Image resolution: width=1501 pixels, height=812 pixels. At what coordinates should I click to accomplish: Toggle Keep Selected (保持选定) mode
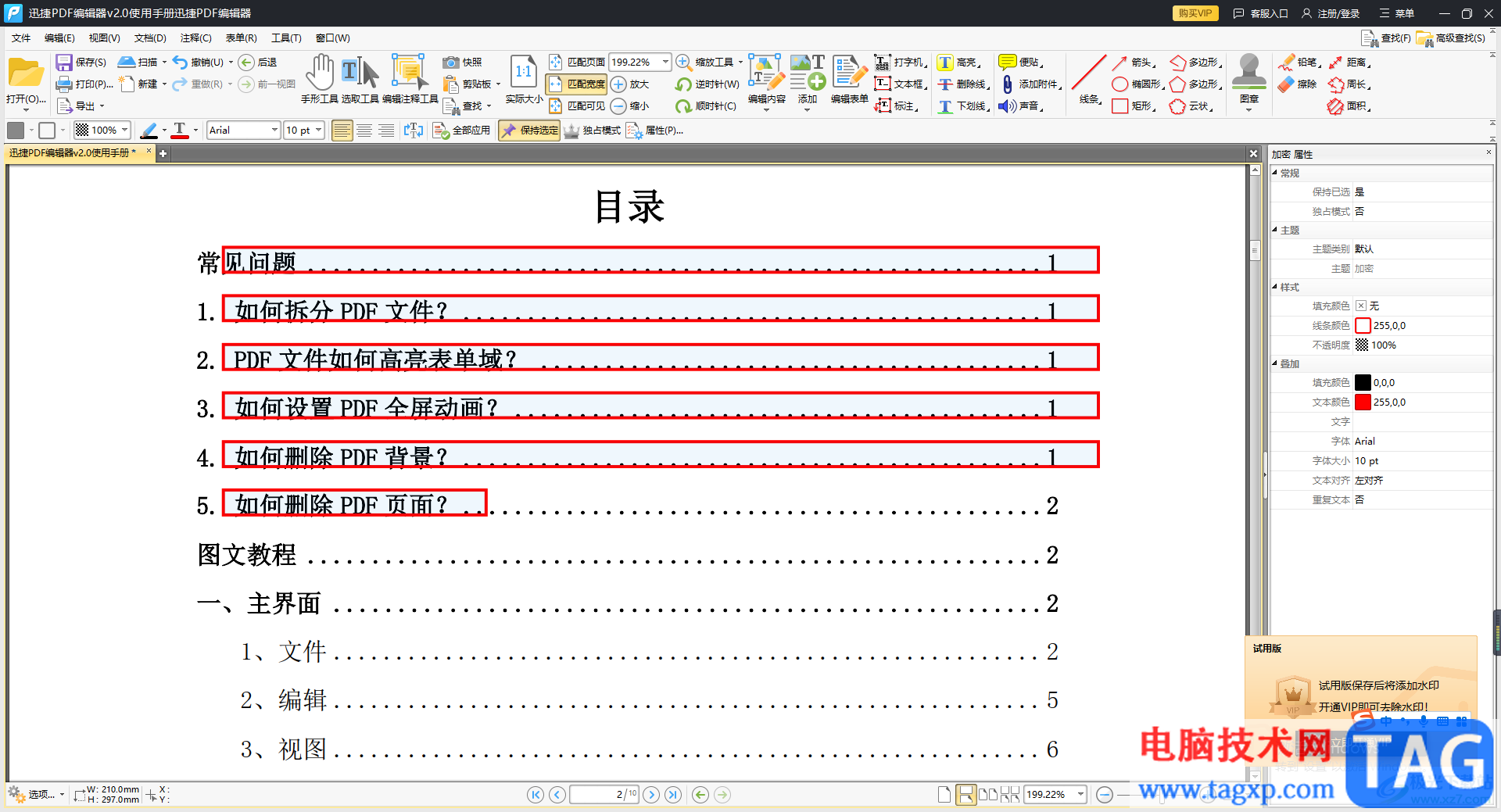(x=530, y=131)
